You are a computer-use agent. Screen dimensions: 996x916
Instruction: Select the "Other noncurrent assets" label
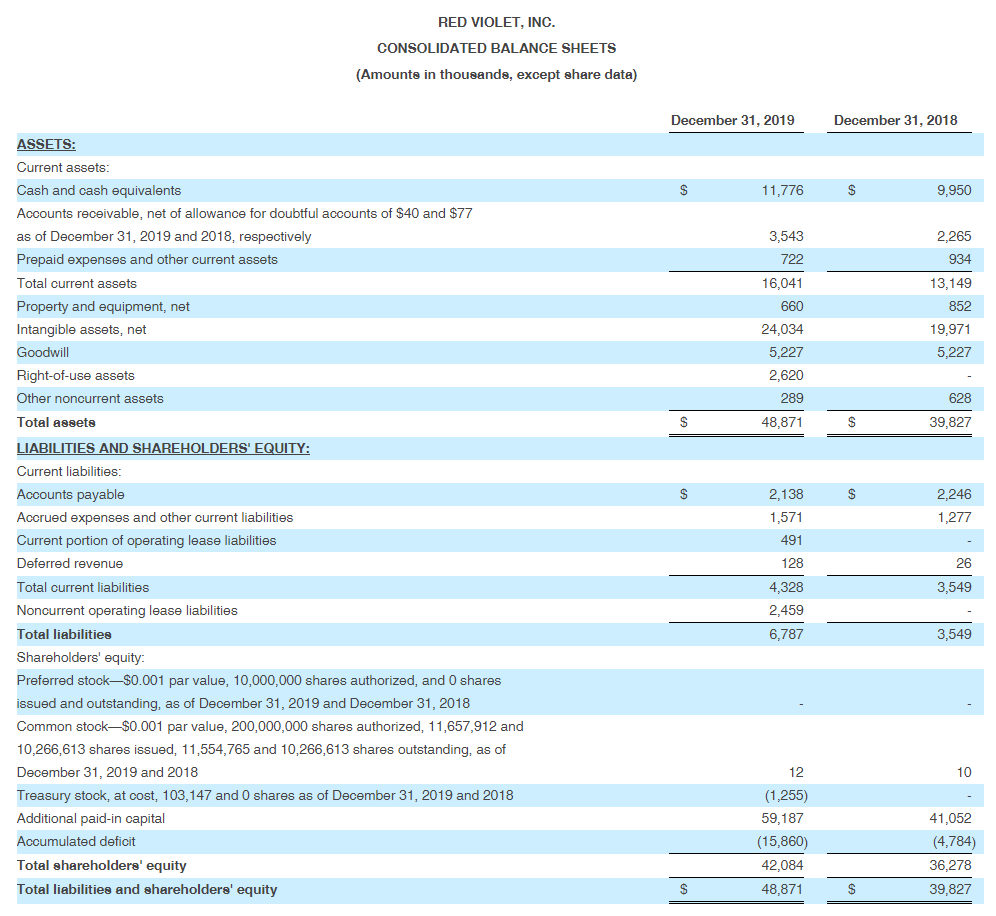coord(90,398)
